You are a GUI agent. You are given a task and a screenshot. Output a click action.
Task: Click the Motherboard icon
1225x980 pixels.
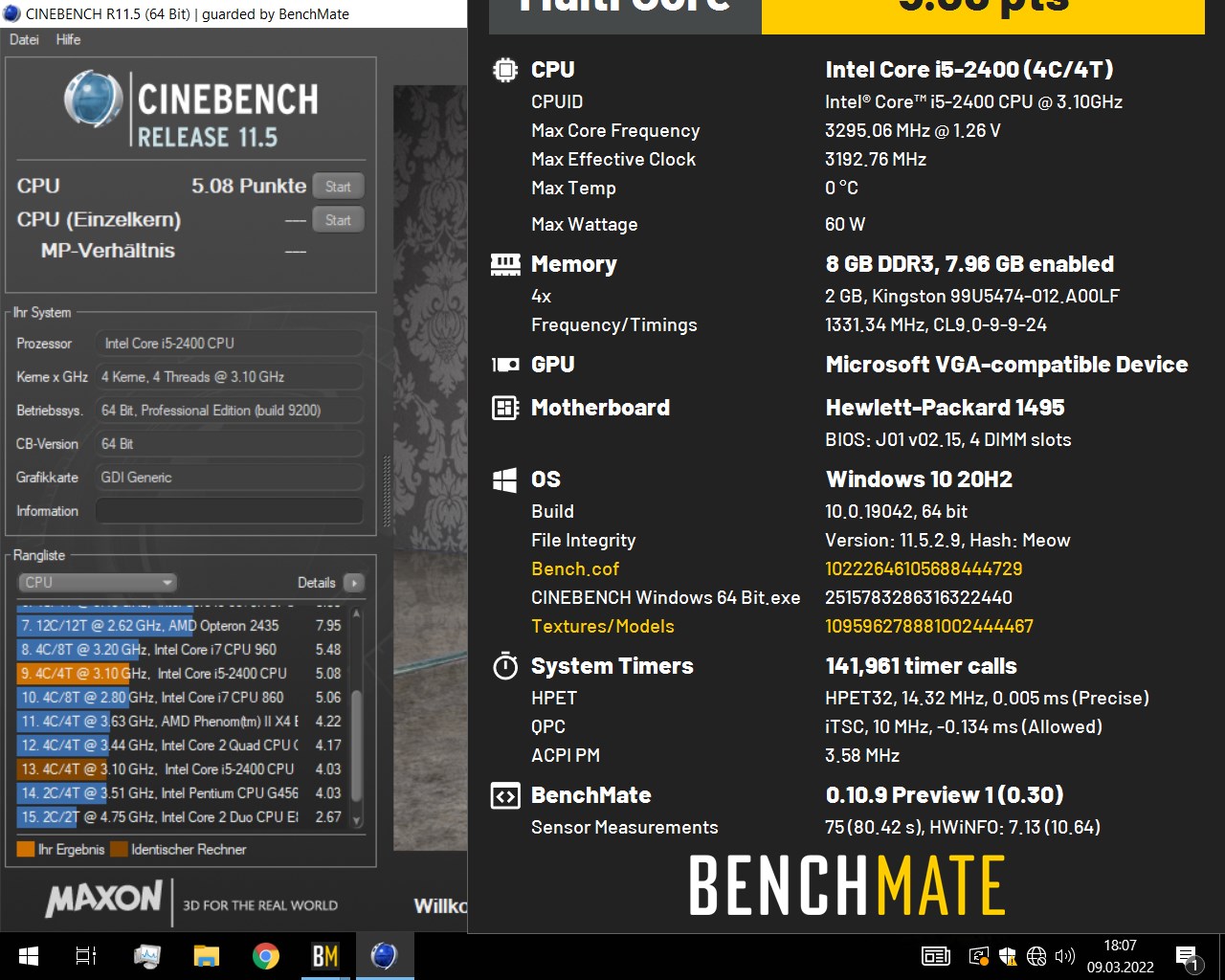click(504, 408)
